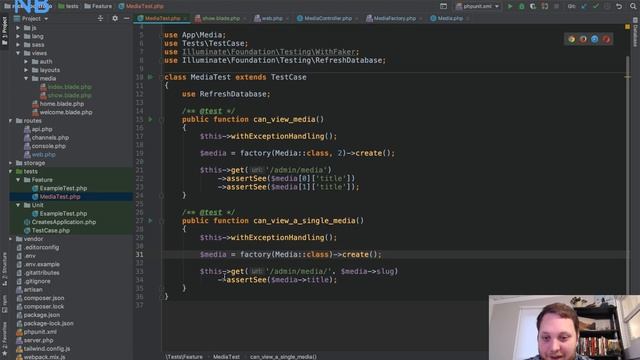
Task: Open preview in Safari browser icon
Action: tap(595, 39)
